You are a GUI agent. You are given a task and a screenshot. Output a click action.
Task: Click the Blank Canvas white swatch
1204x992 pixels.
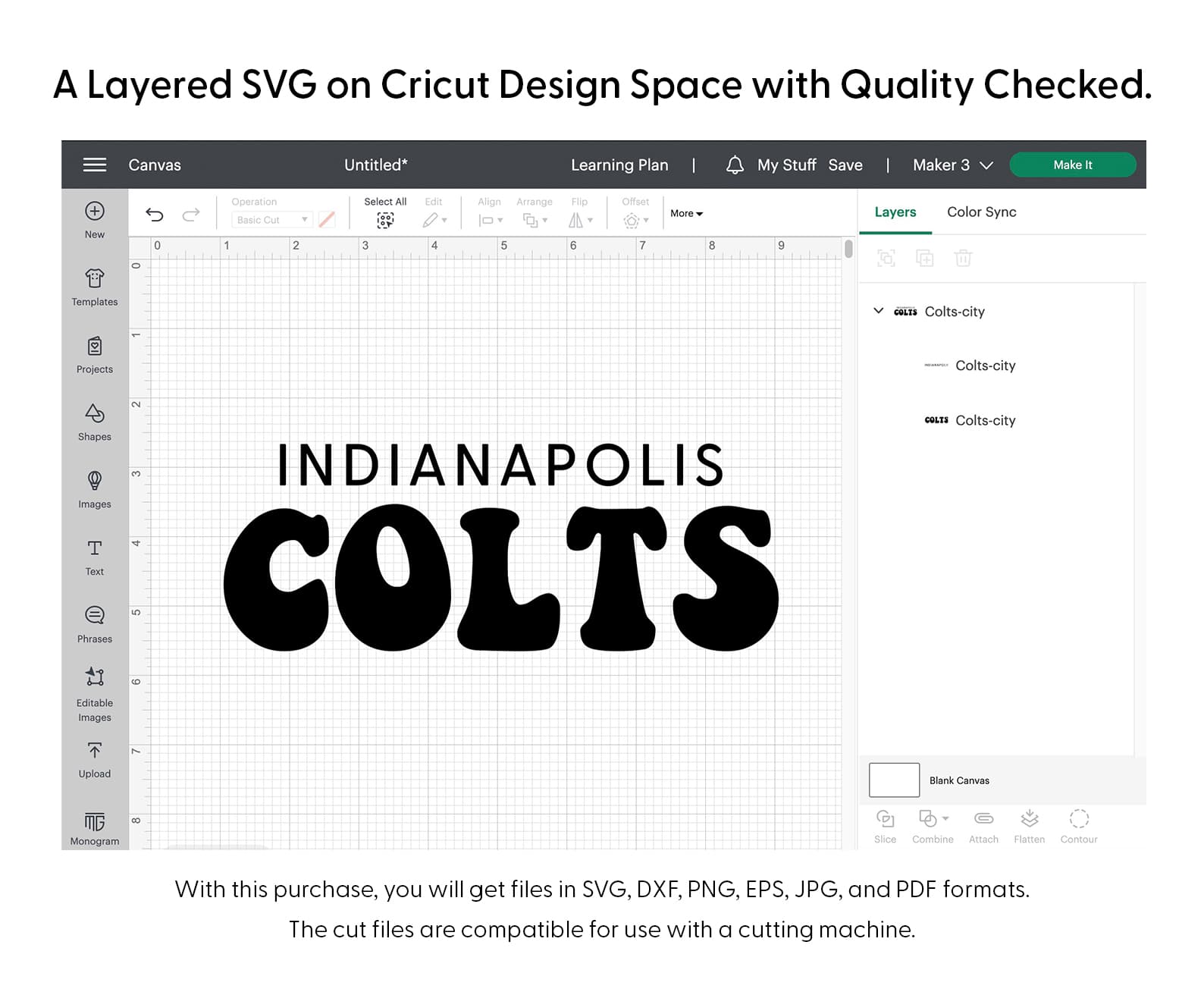(894, 780)
